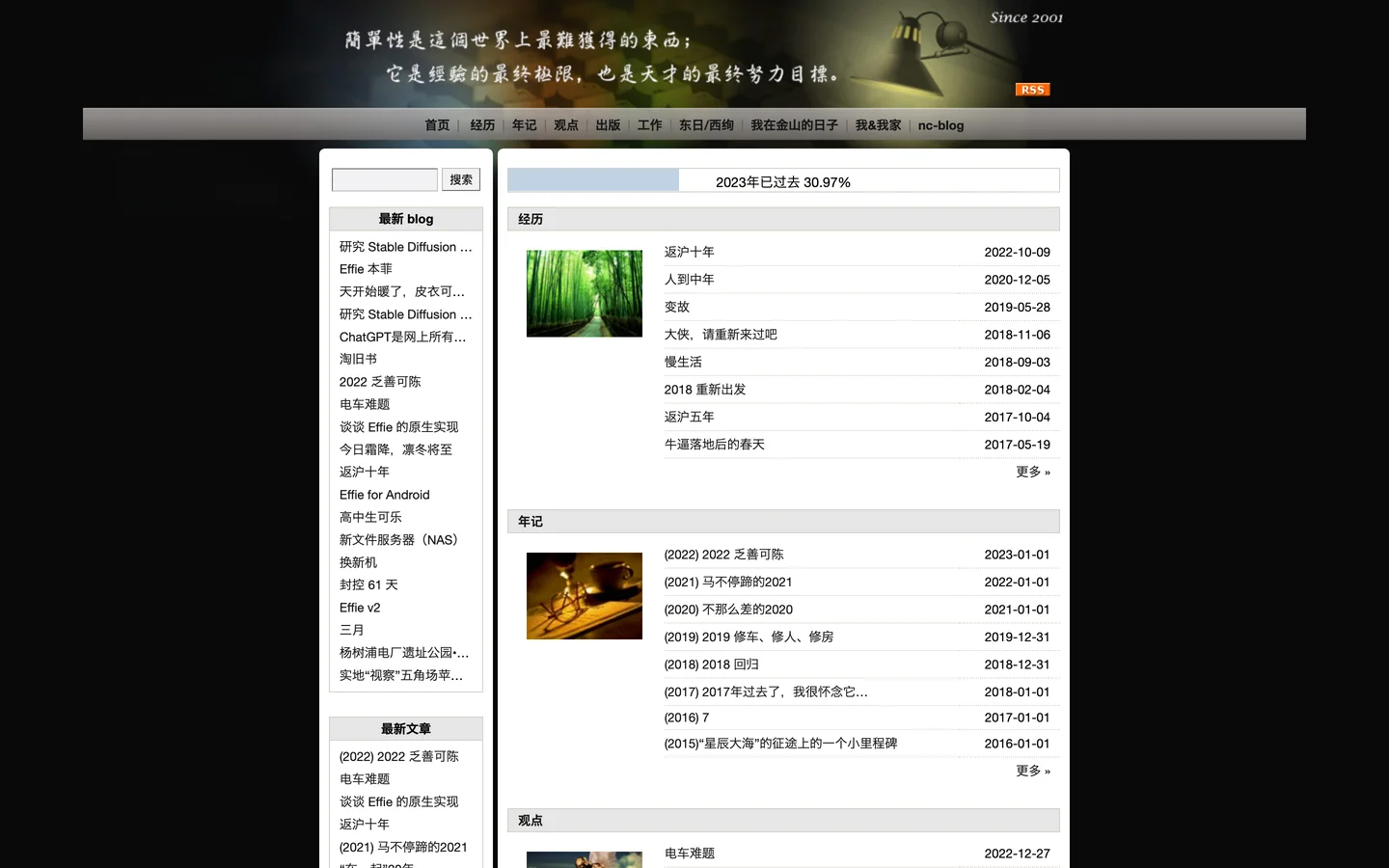The width and height of the screenshot is (1389, 868).
Task: Open 2022 乏善可陈 in 最新 blog list
Action: (380, 382)
